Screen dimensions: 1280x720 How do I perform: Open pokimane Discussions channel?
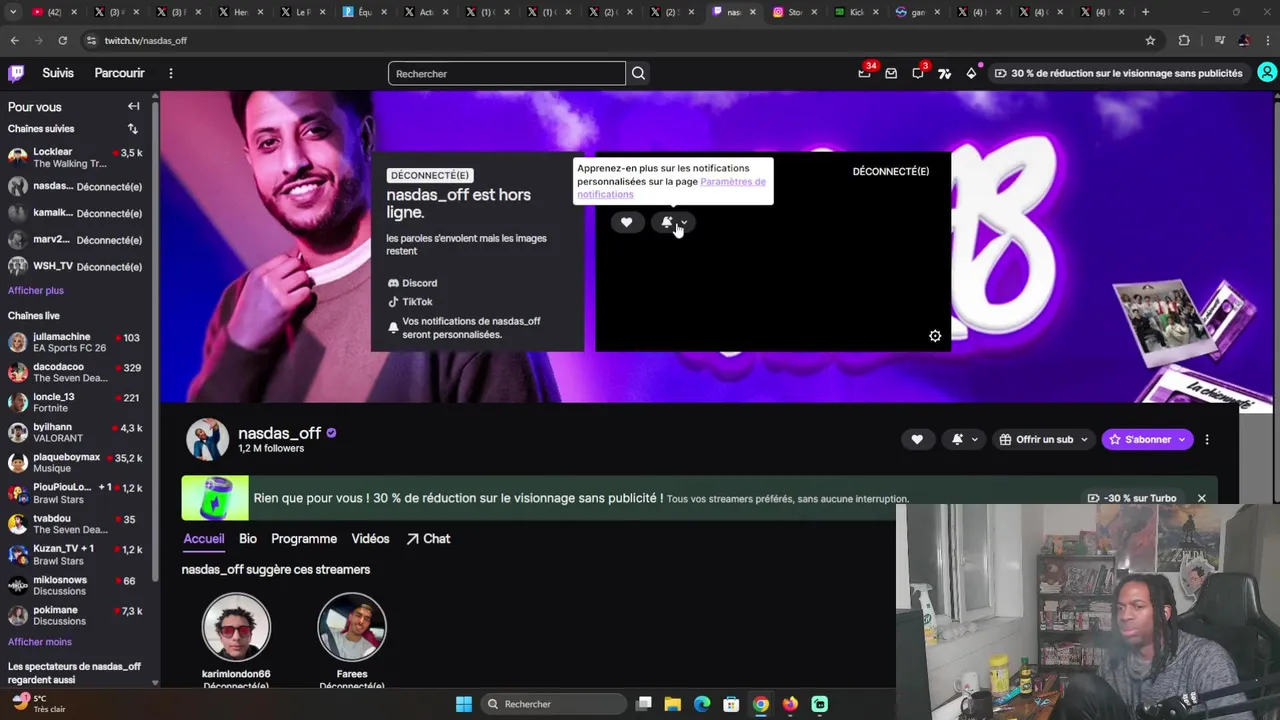pos(77,615)
